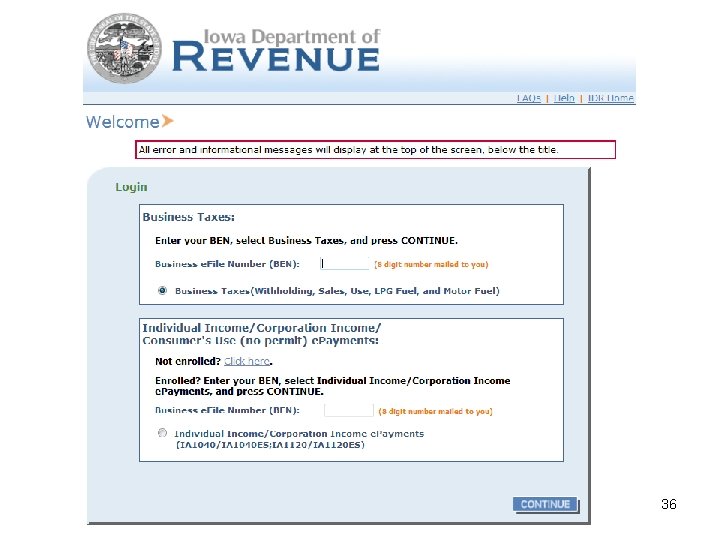Open the FAQs link
Viewport: 720px width, 540px height.
coord(529,98)
